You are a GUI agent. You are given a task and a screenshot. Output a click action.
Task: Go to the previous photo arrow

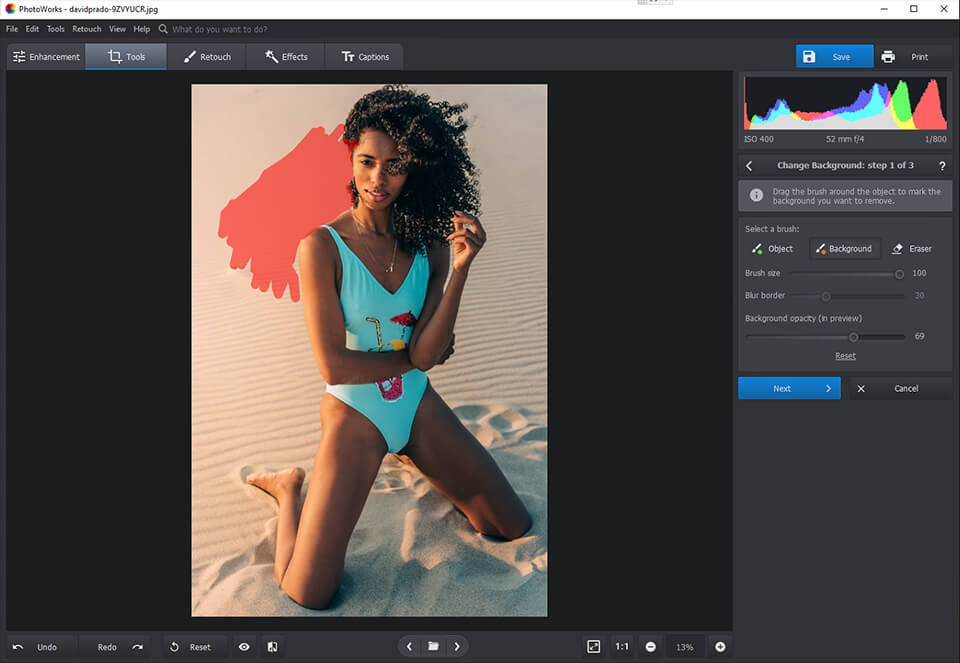tap(409, 647)
